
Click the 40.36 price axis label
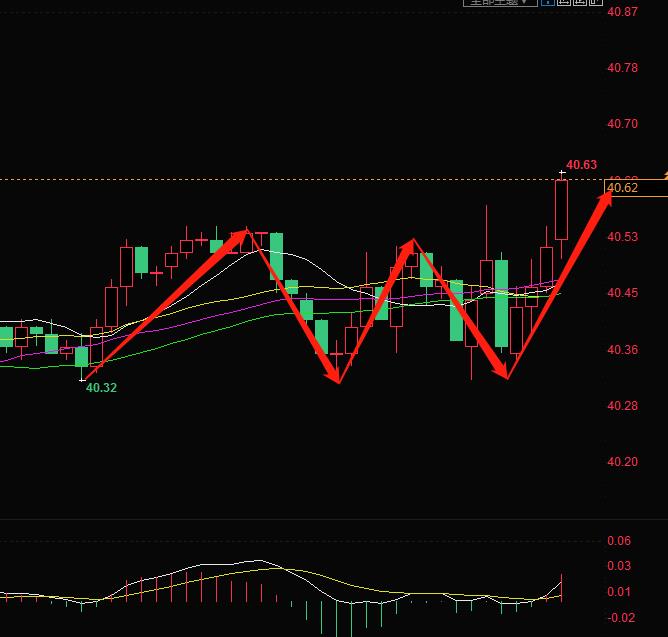pyautogui.click(x=622, y=350)
